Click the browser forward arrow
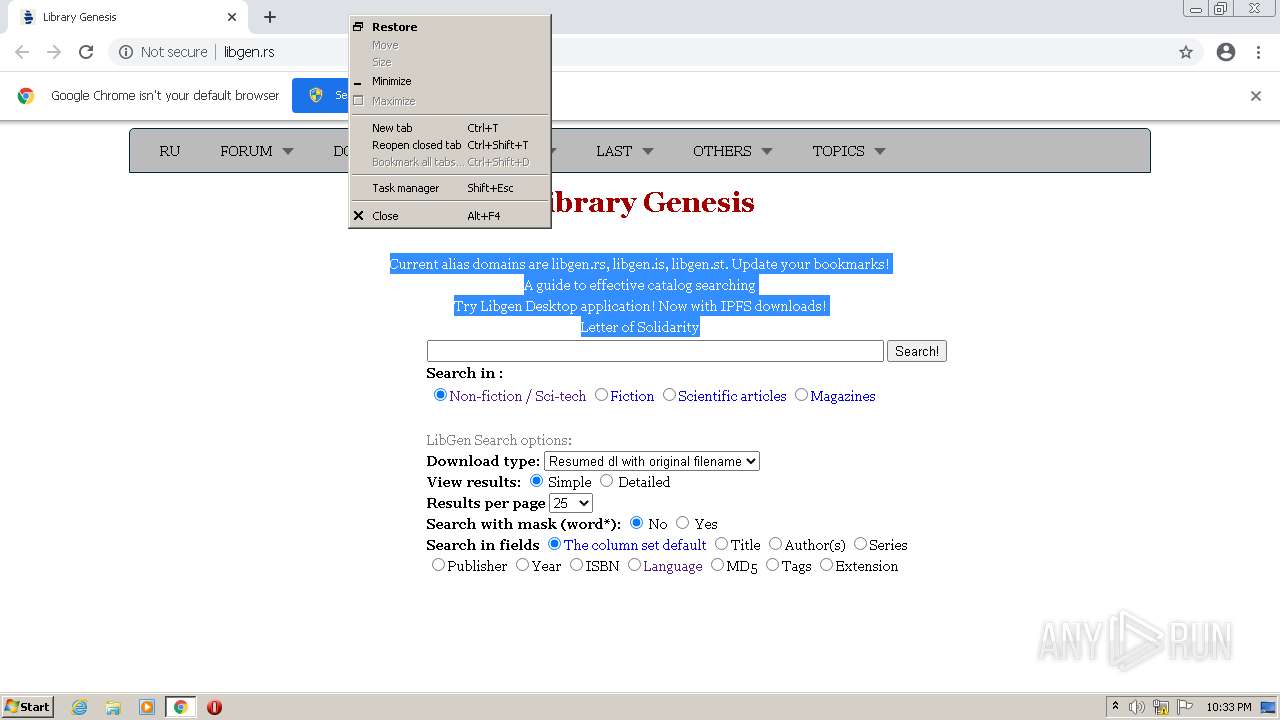The width and height of the screenshot is (1280, 720). (x=54, y=52)
